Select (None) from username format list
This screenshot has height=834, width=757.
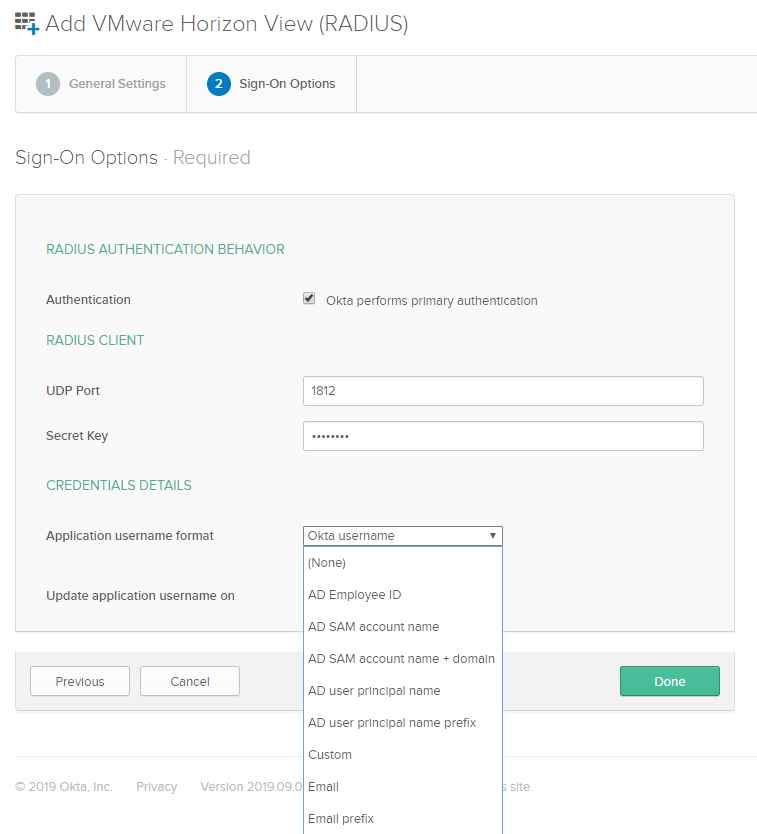(327, 563)
